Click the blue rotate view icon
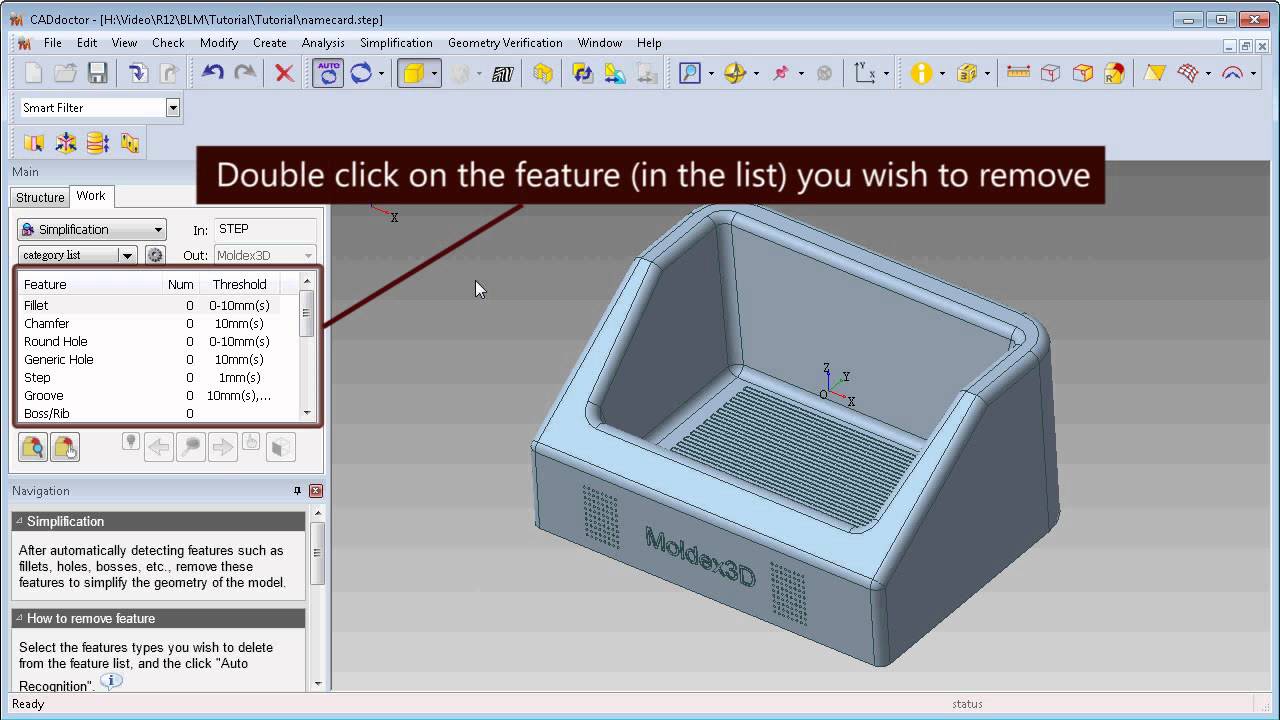The image size is (1280, 720). tap(360, 73)
